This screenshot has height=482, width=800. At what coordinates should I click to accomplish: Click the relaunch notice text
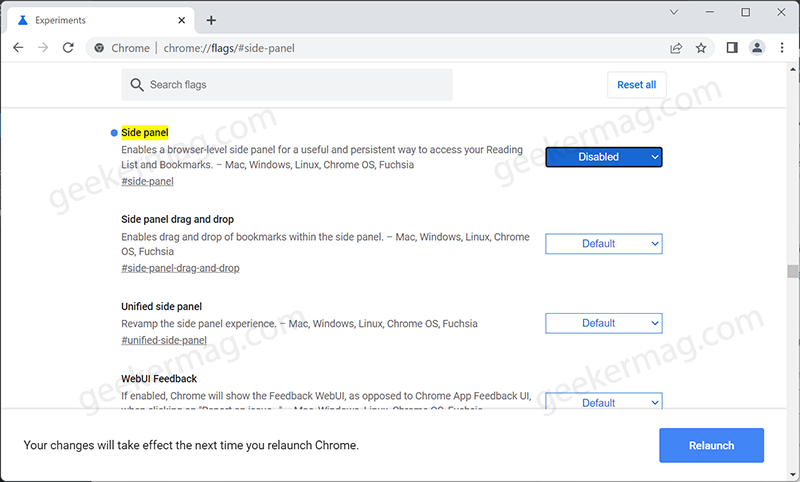[191, 445]
